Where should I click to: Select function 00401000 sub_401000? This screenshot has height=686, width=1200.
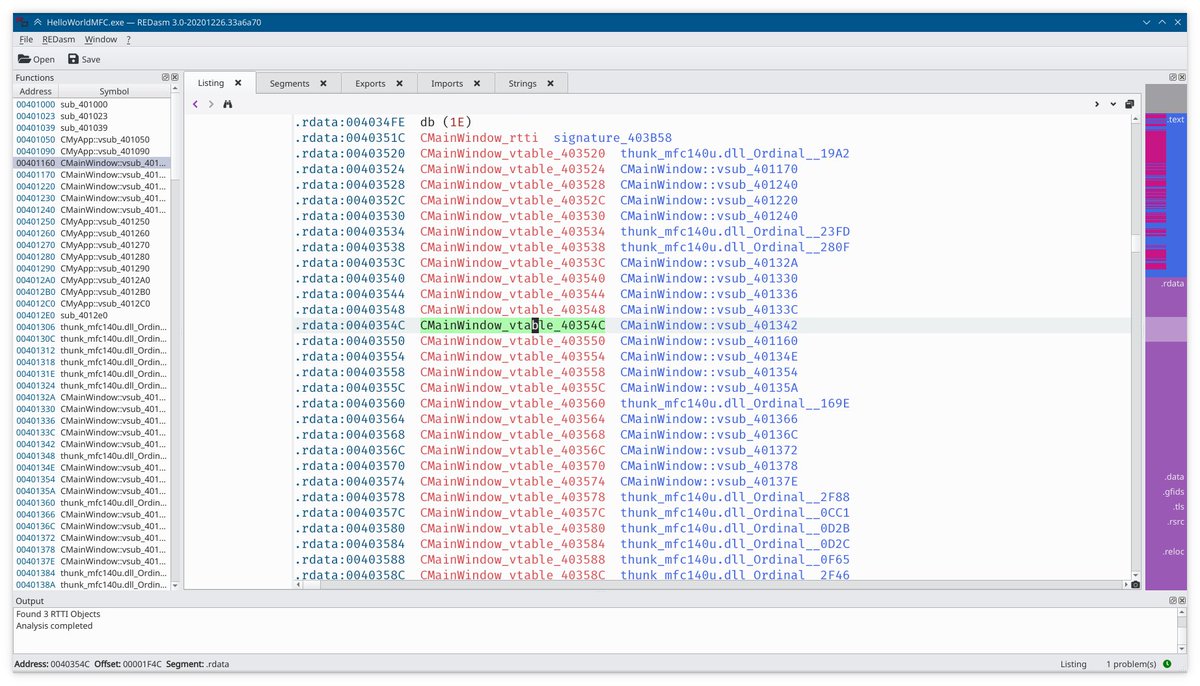[92, 104]
